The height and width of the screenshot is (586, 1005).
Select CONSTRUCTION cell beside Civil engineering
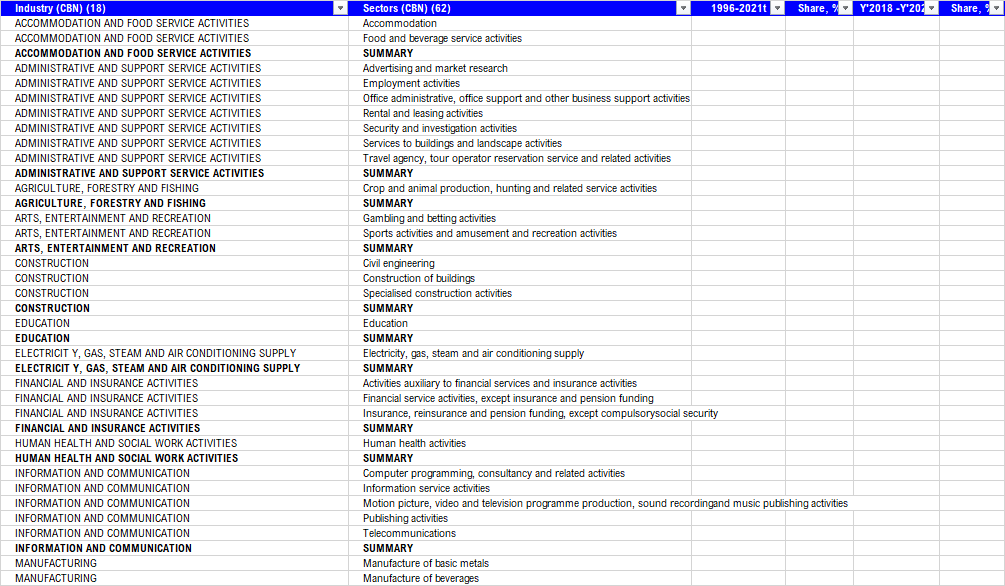click(x=174, y=264)
